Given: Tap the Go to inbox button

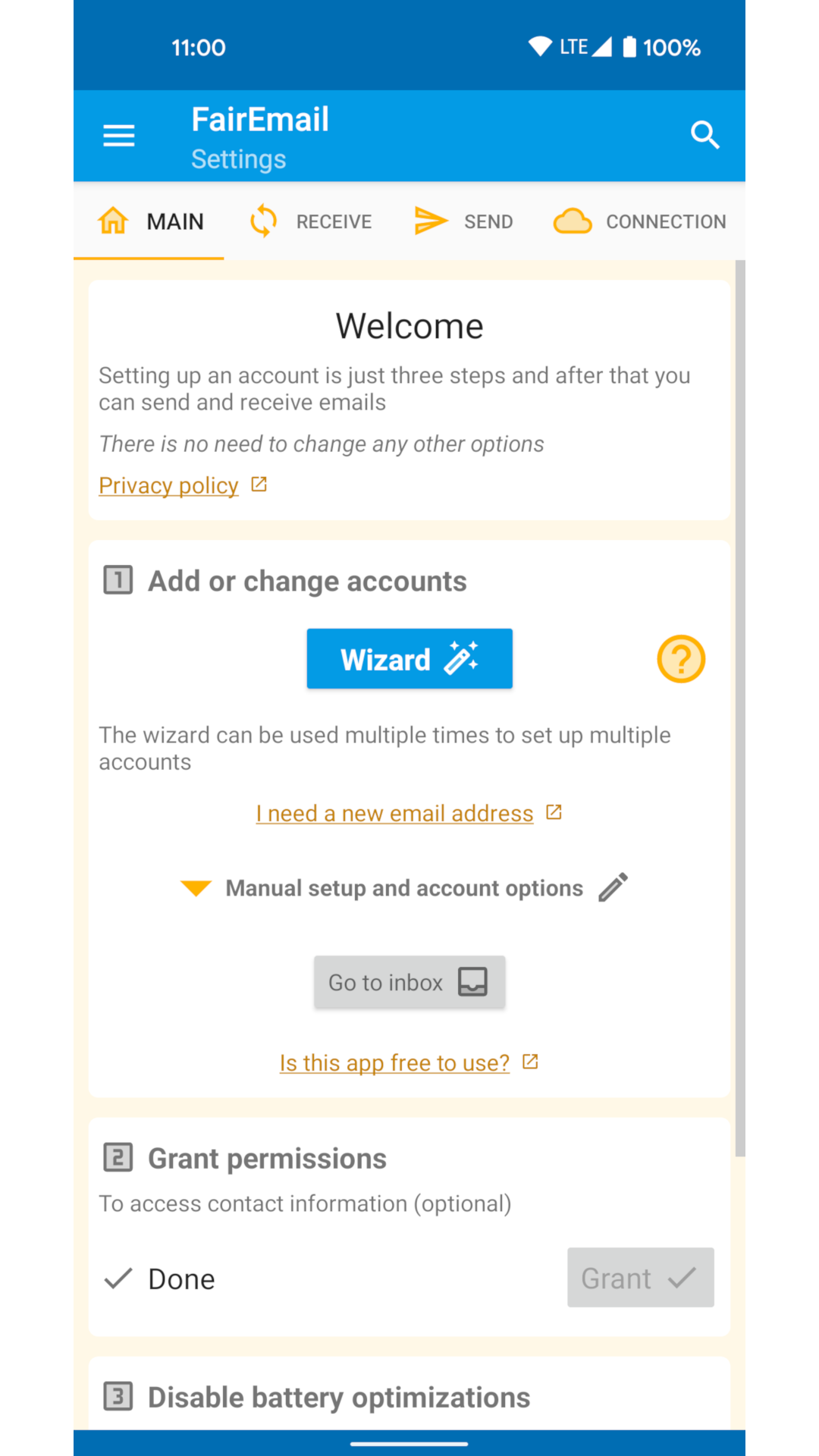Looking at the screenshot, I should (409, 982).
